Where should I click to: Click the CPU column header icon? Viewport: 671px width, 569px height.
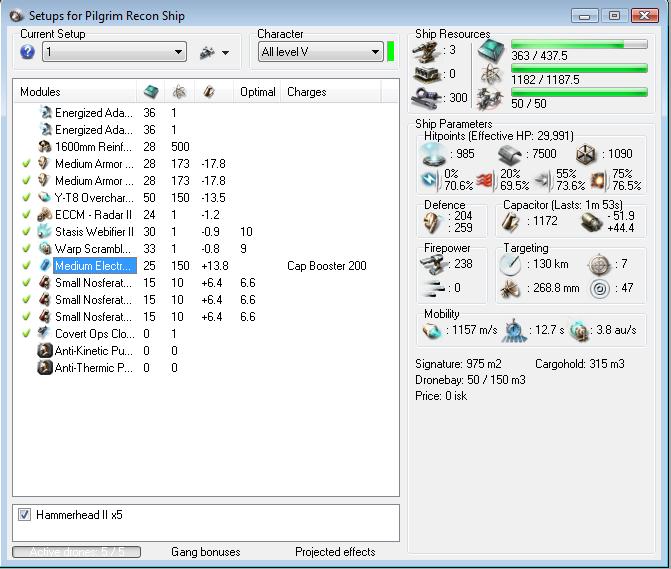pyautogui.click(x=151, y=91)
